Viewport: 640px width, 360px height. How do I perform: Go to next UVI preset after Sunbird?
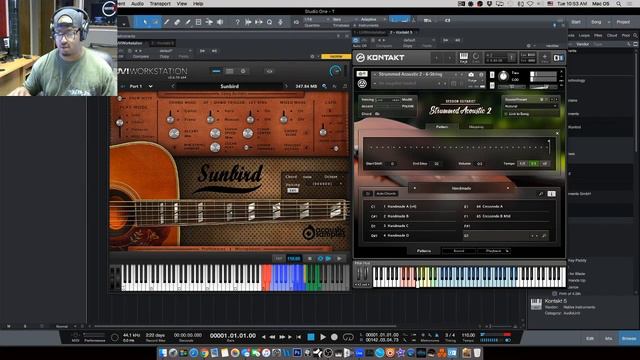(286, 86)
